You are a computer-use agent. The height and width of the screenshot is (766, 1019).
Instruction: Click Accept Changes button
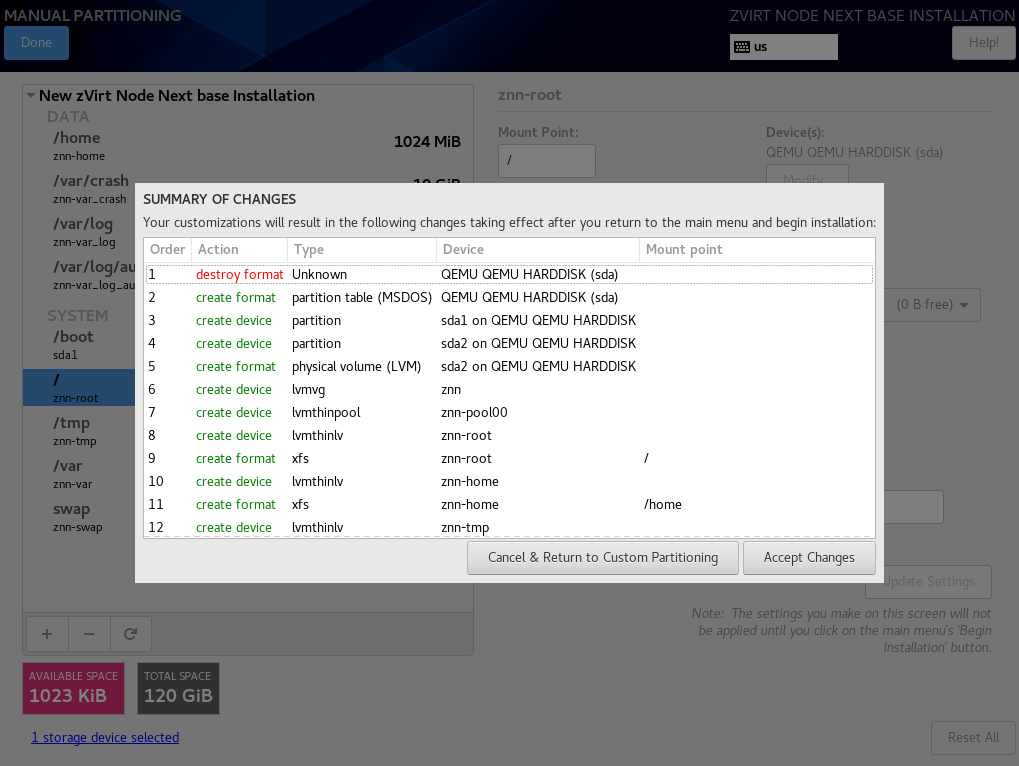point(809,558)
